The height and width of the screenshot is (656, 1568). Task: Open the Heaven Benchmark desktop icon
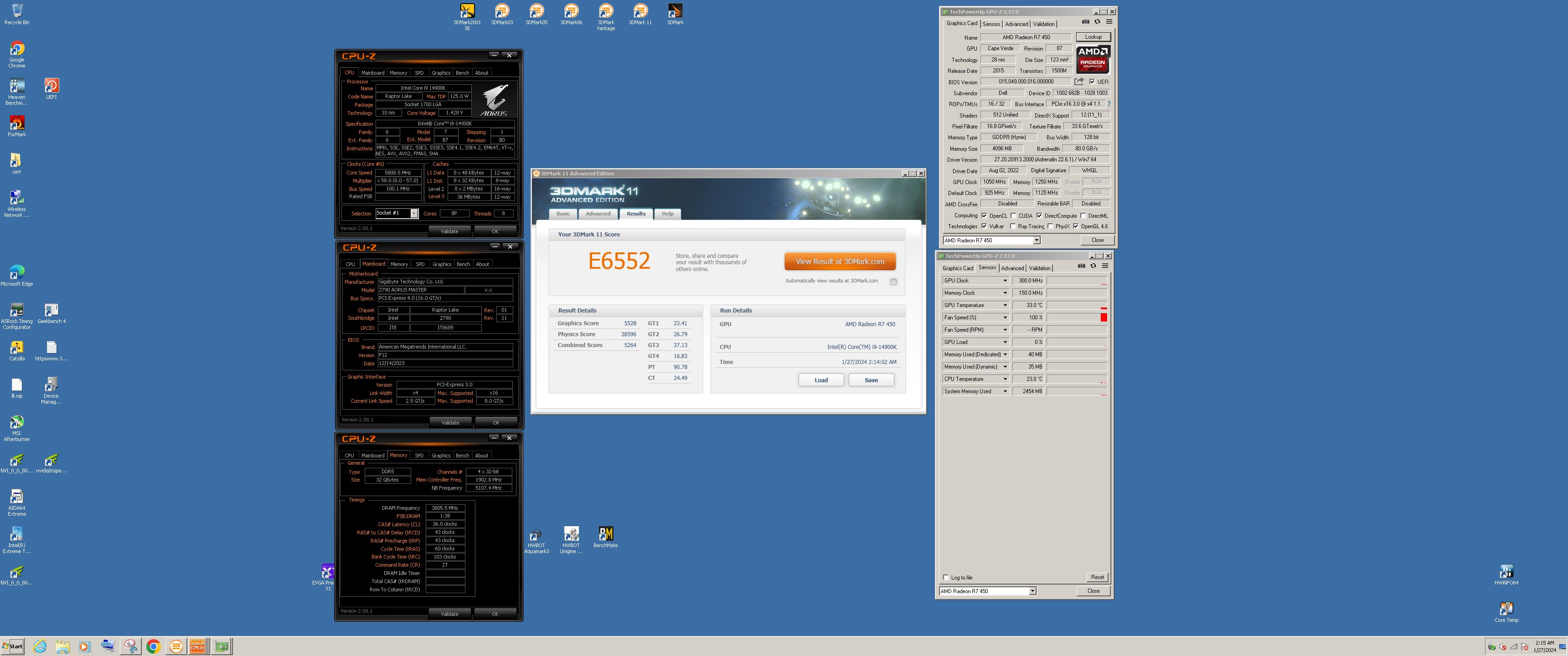point(16,92)
